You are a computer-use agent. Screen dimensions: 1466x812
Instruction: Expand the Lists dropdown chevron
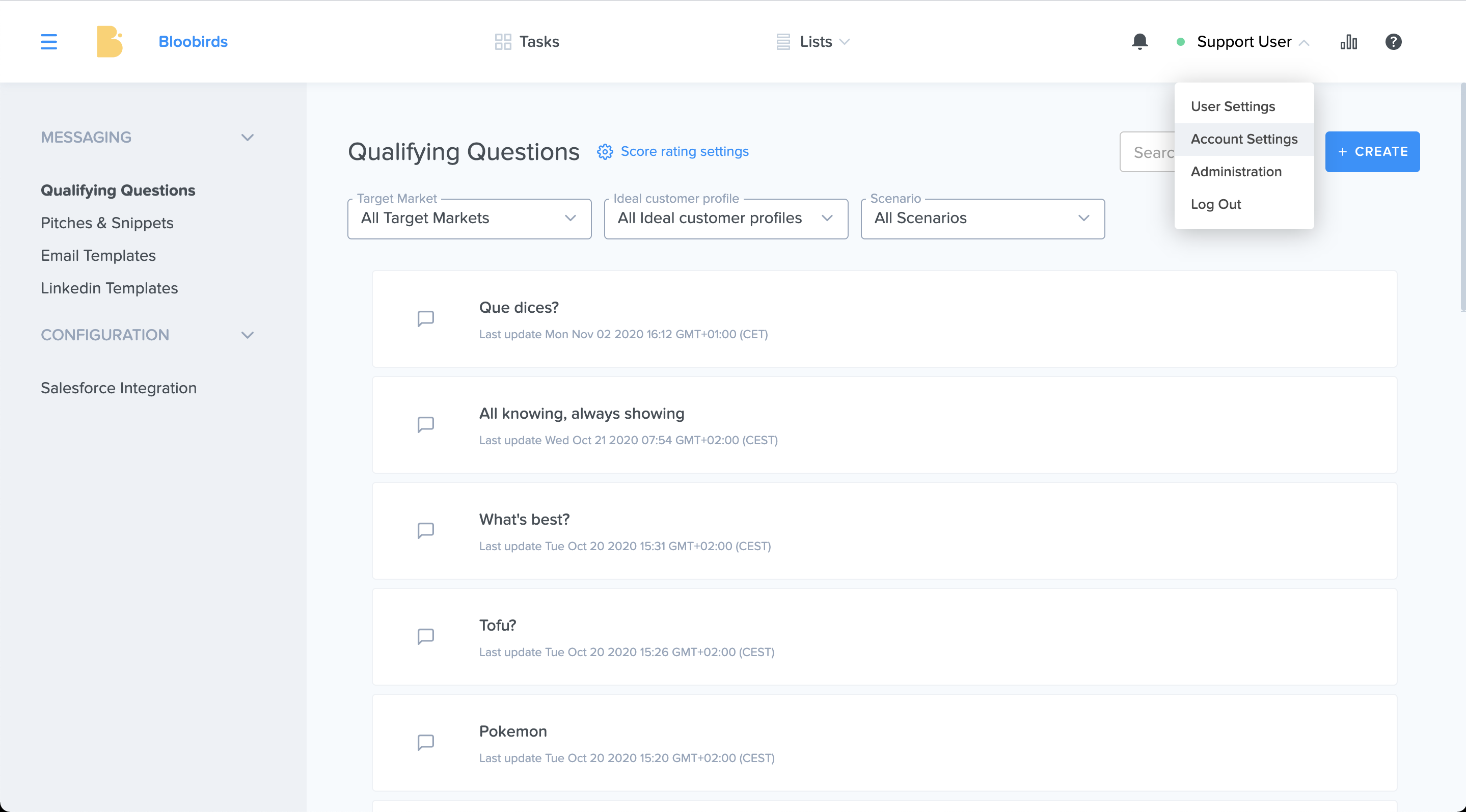tap(845, 42)
